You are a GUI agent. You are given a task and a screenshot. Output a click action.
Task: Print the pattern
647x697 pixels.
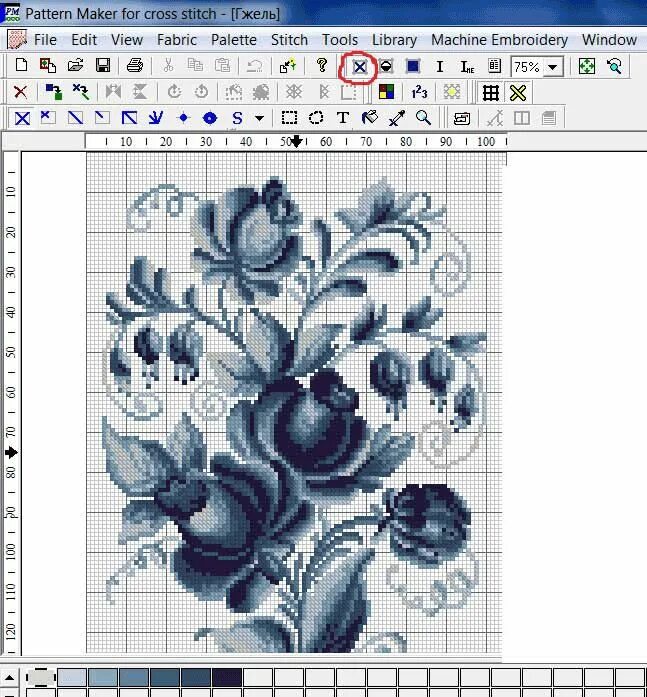135,66
